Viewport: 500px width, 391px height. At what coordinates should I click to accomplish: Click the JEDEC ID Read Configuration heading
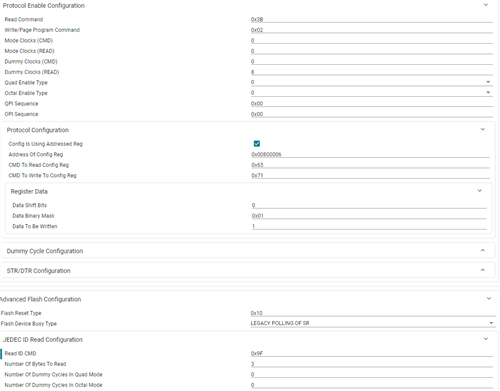click(x=43, y=340)
